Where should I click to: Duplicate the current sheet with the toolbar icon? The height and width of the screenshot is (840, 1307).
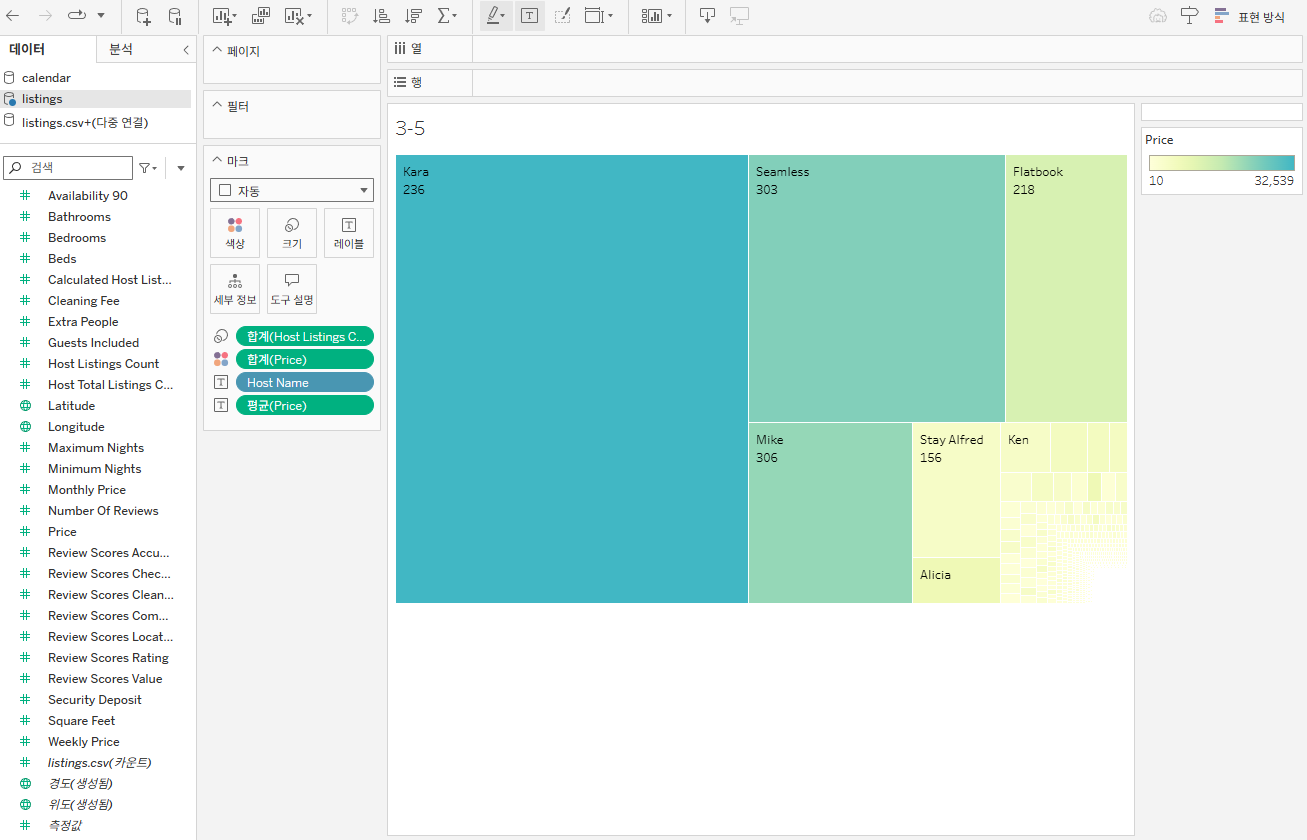pyautogui.click(x=261, y=16)
